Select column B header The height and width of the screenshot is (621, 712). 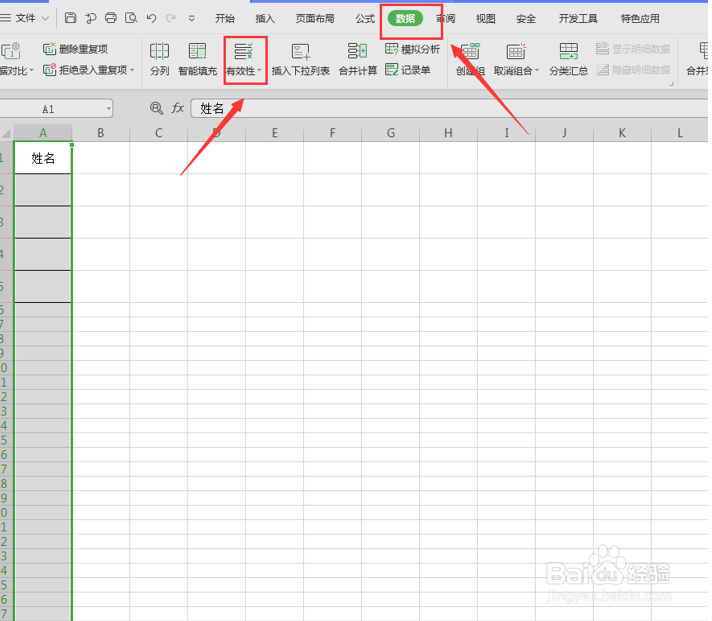[101, 133]
